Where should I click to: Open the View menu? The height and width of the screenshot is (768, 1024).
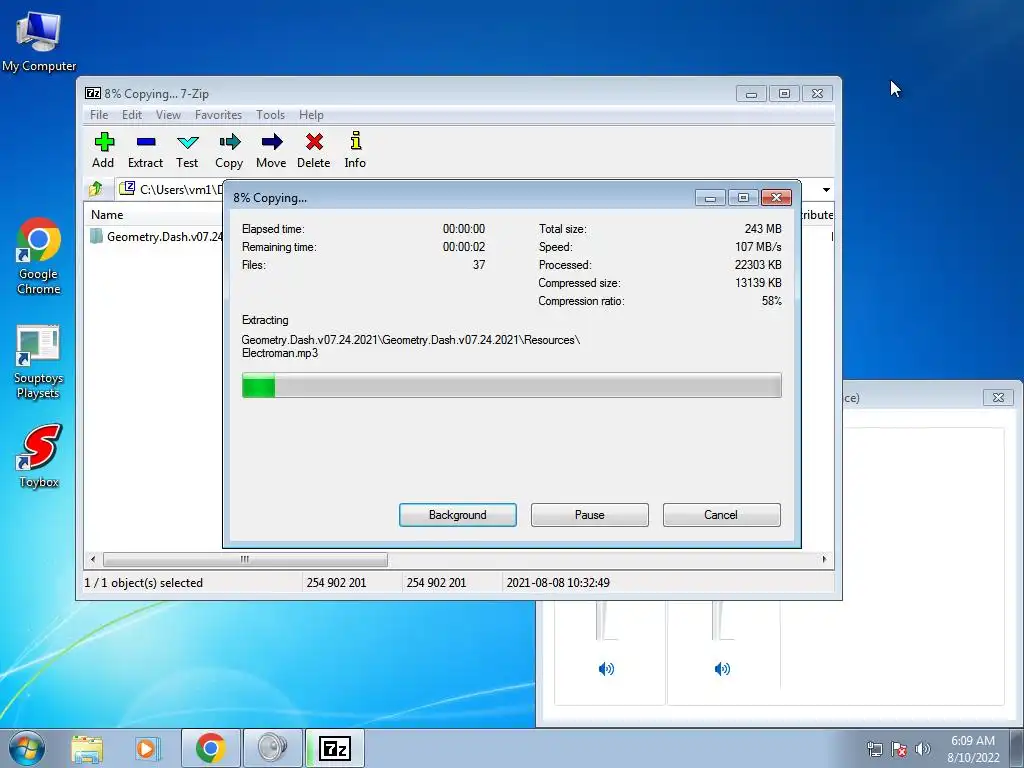(168, 115)
